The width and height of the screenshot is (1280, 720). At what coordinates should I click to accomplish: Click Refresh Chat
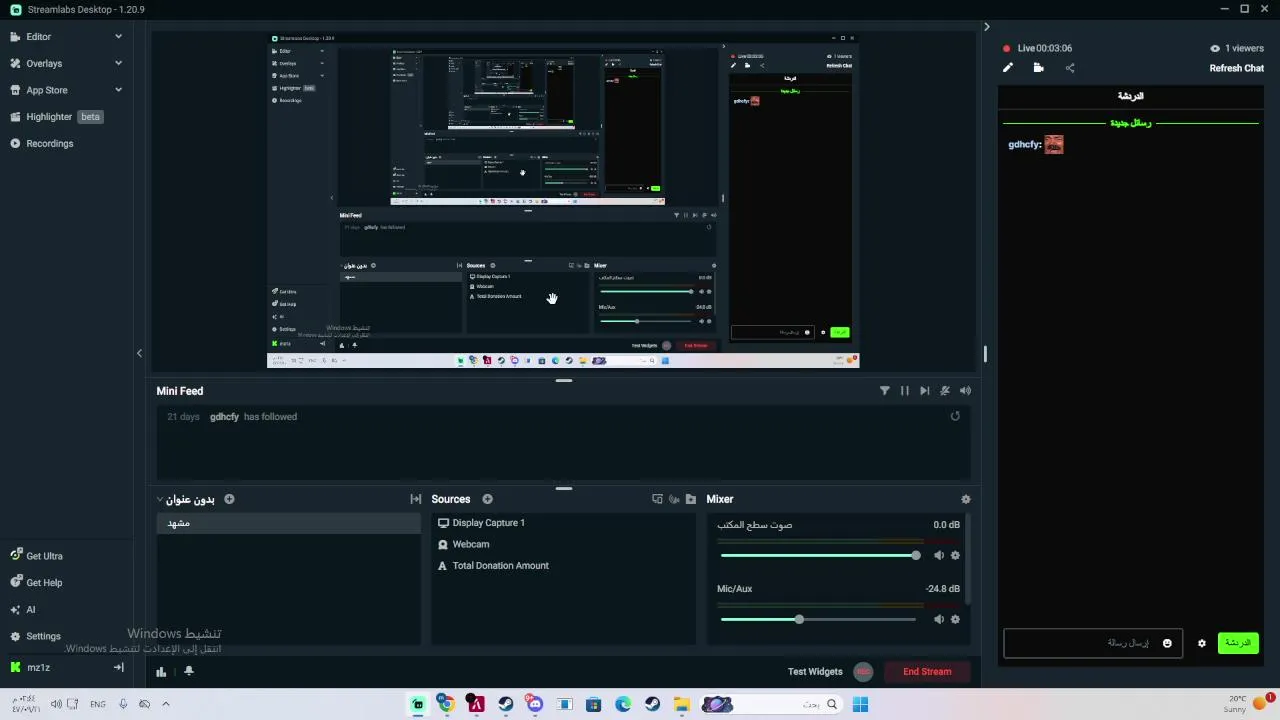point(1237,68)
